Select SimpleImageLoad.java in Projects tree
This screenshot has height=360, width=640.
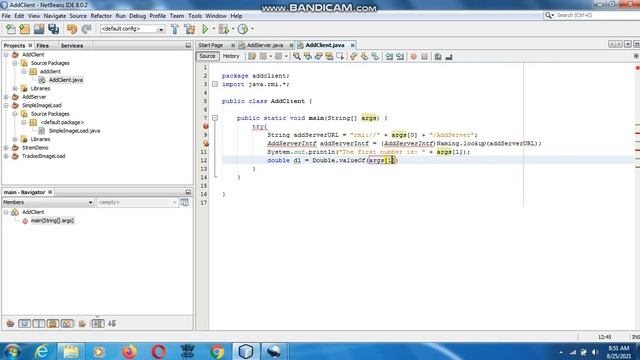pyautogui.click(x=74, y=131)
